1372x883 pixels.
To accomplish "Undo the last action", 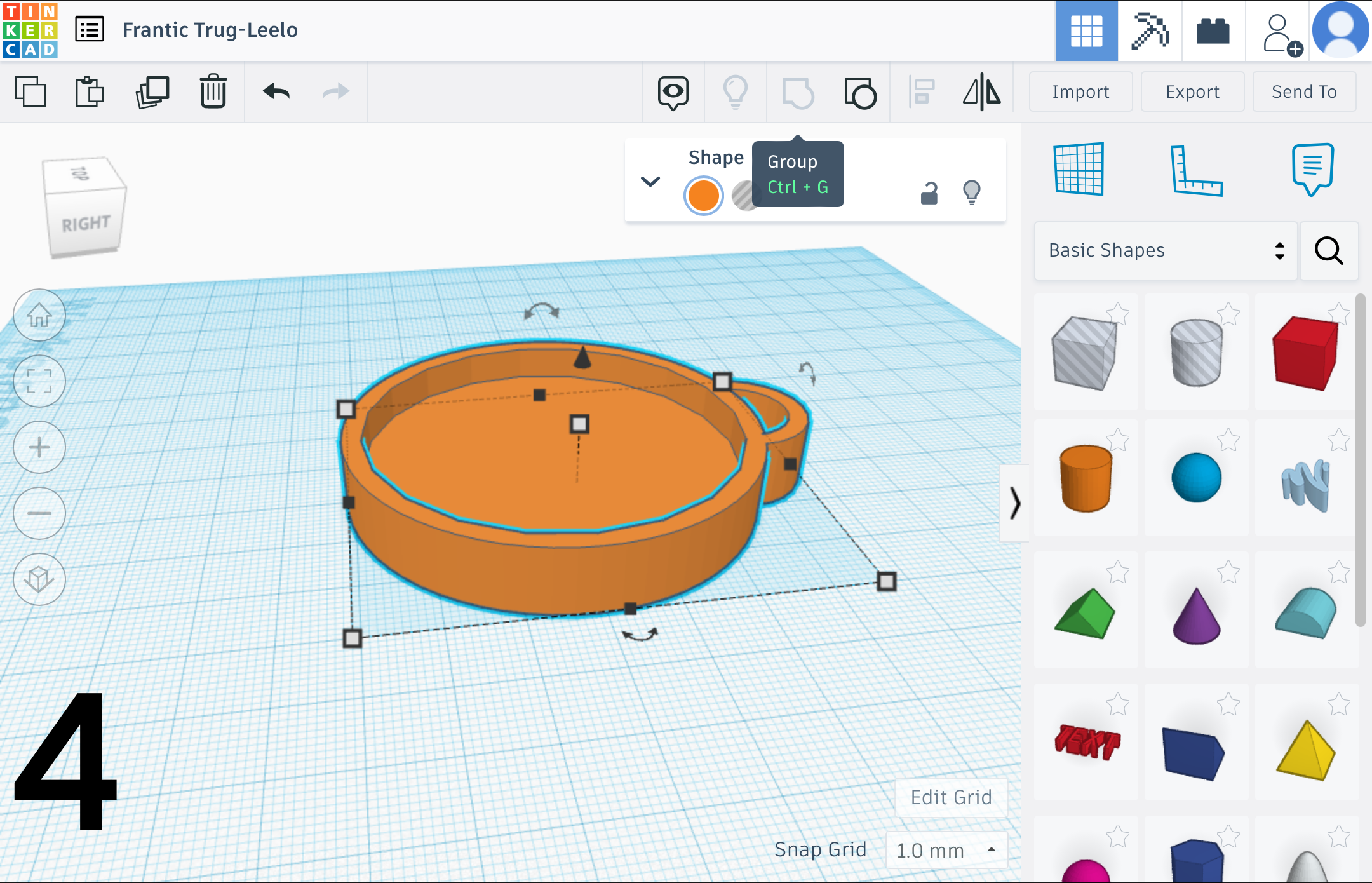I will (276, 92).
